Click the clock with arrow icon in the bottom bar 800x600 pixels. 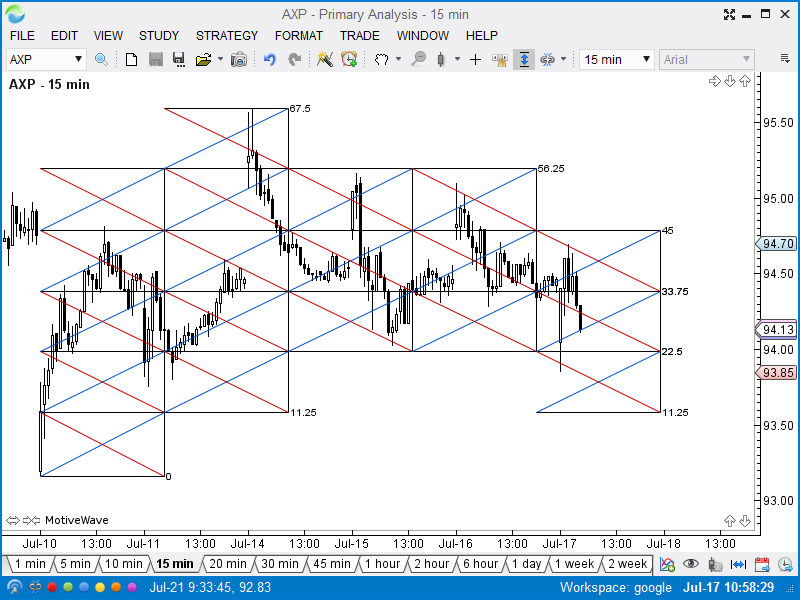point(785,564)
